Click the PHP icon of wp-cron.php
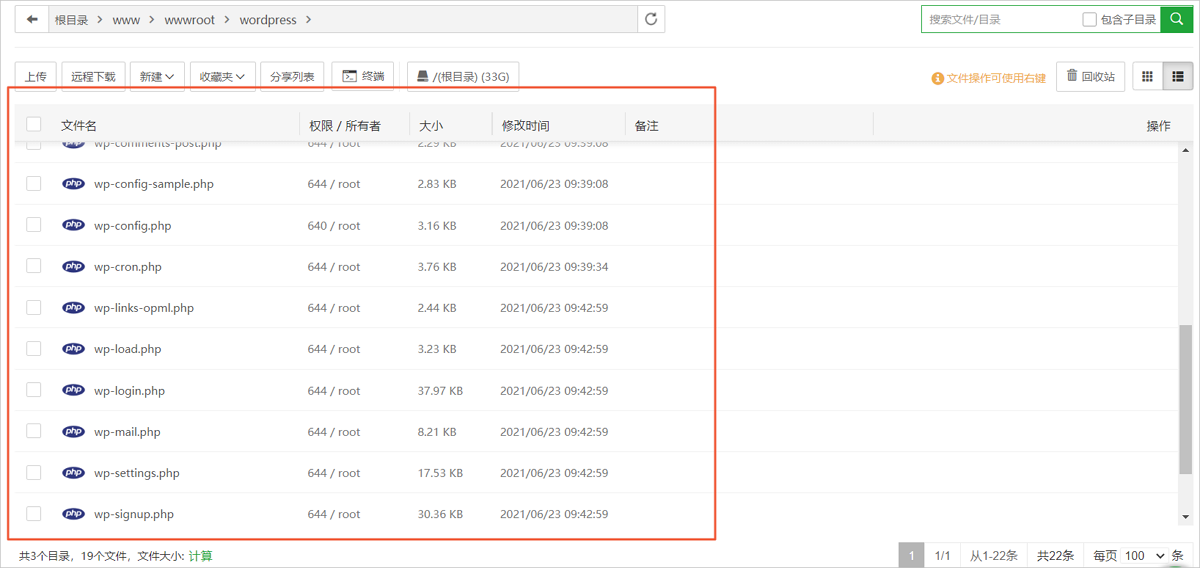The width and height of the screenshot is (1200, 568). [73, 267]
